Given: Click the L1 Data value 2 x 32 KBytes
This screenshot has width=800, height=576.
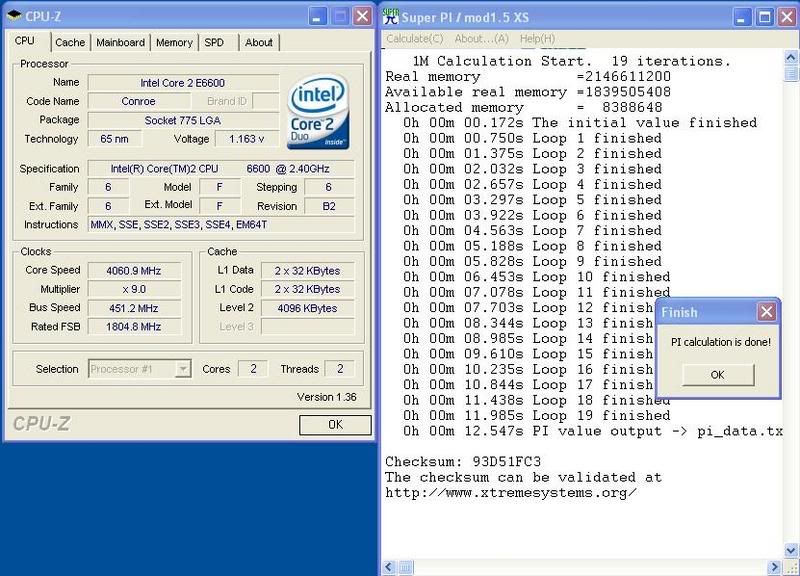Looking at the screenshot, I should pos(307,271).
